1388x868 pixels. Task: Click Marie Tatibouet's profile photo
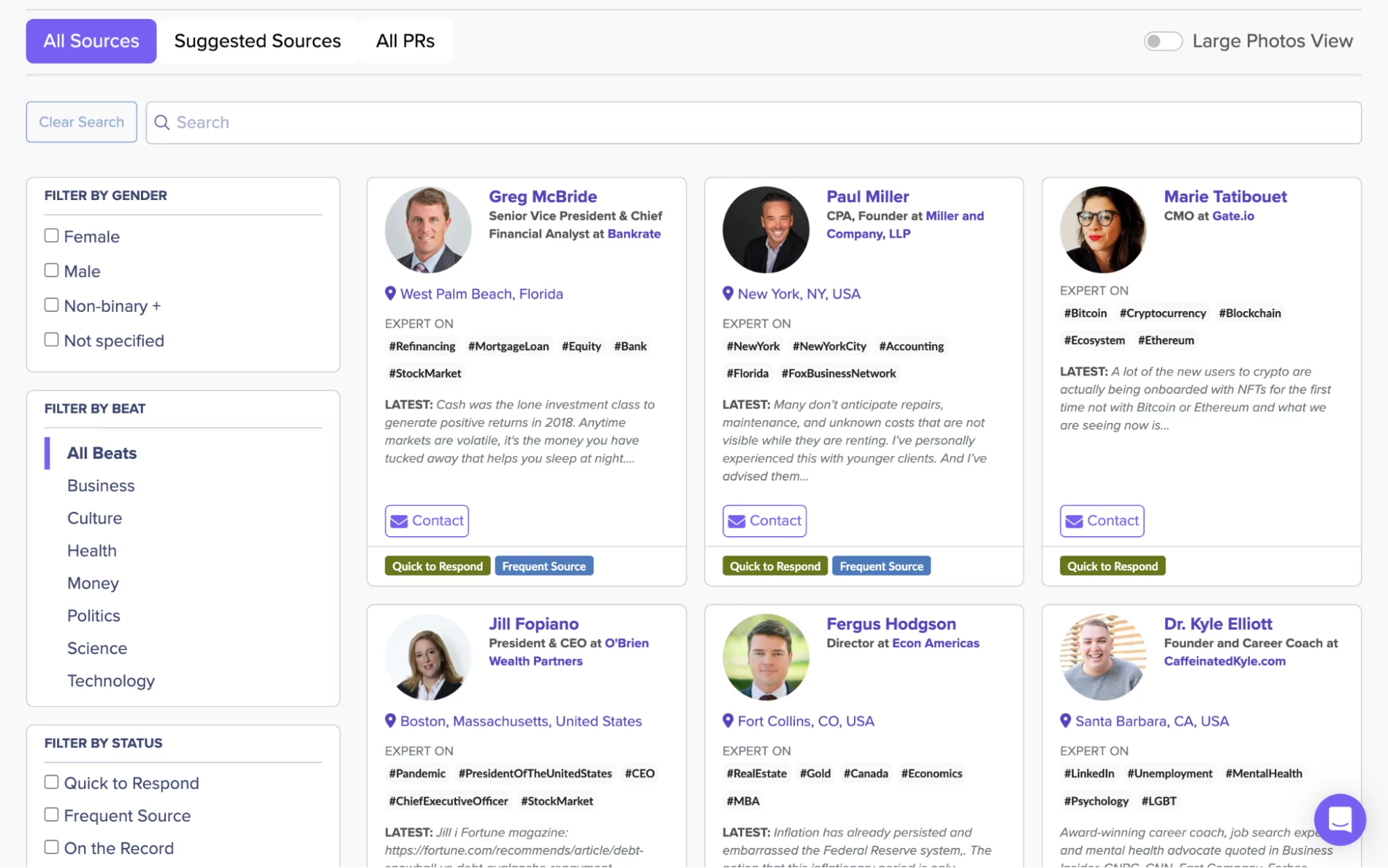[x=1103, y=230]
